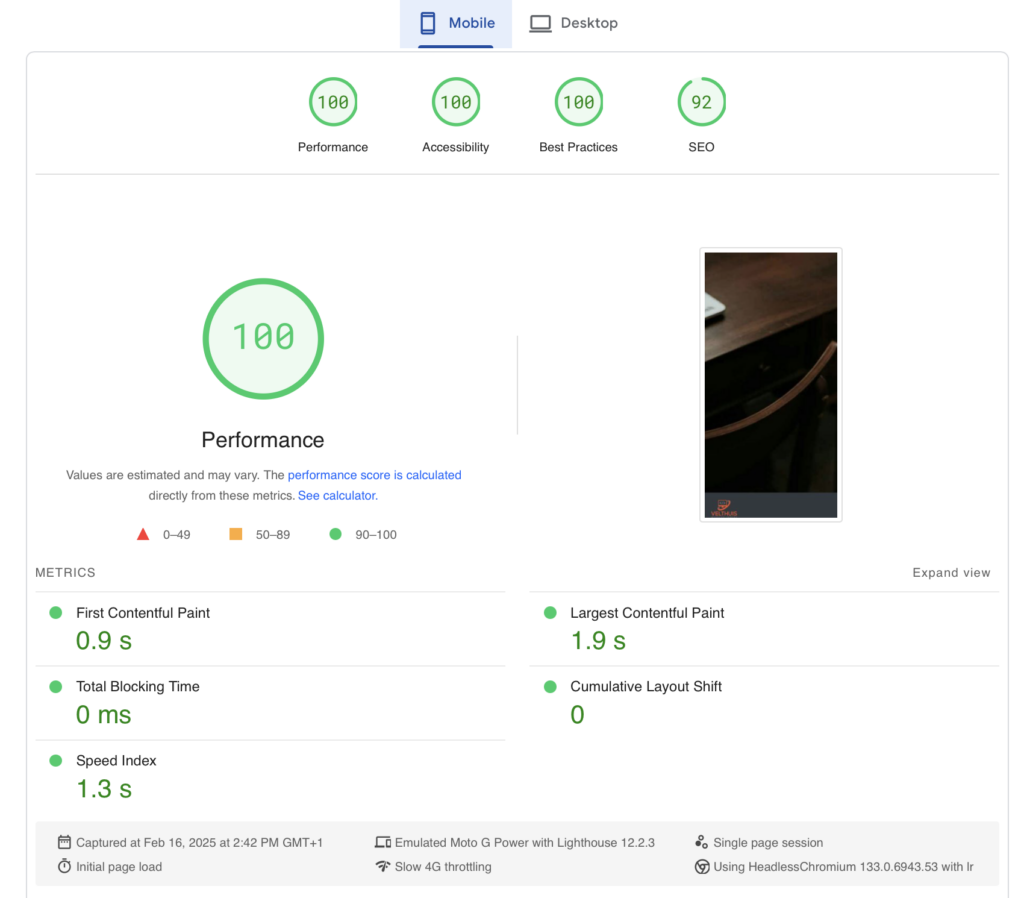
Task: Click the Performance label under the top gauge
Action: 333,147
